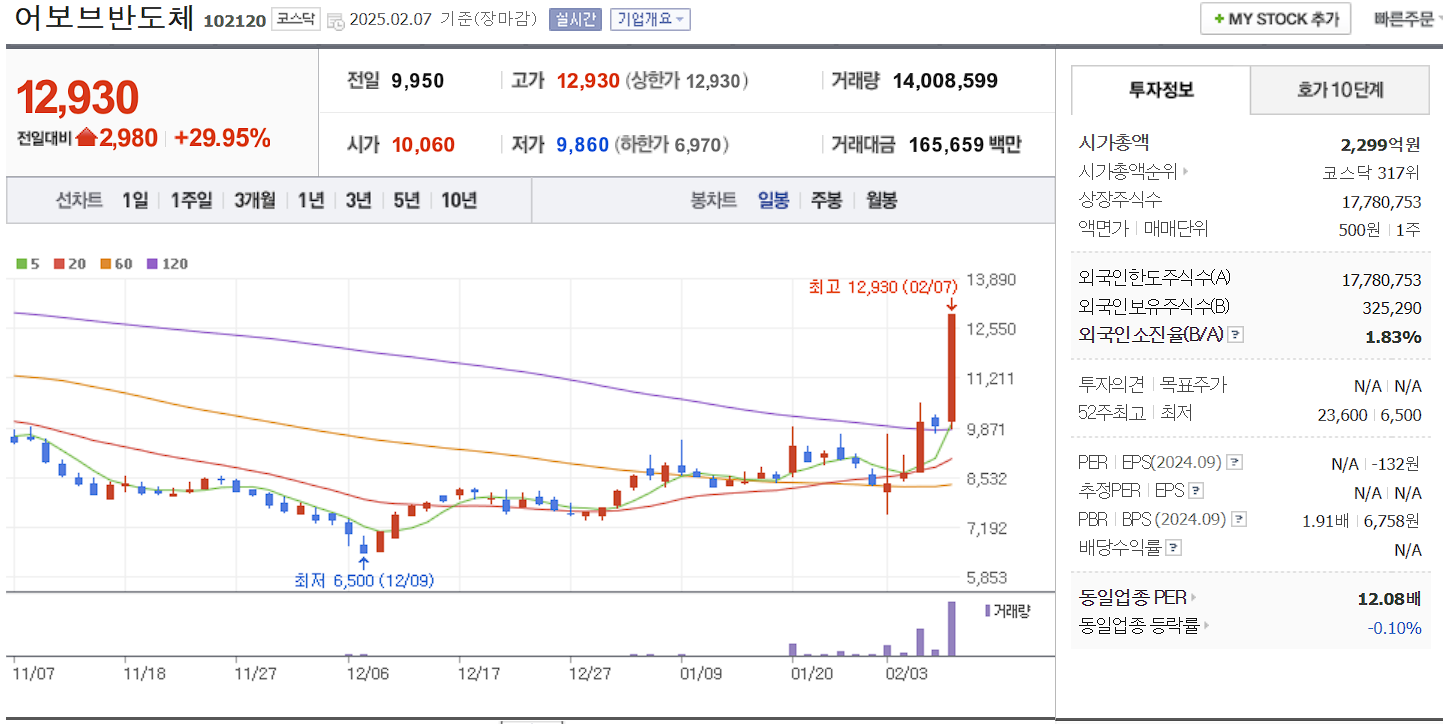Select the 주봉 candle chart tab
This screenshot has height=724, width=1443.
click(x=828, y=200)
